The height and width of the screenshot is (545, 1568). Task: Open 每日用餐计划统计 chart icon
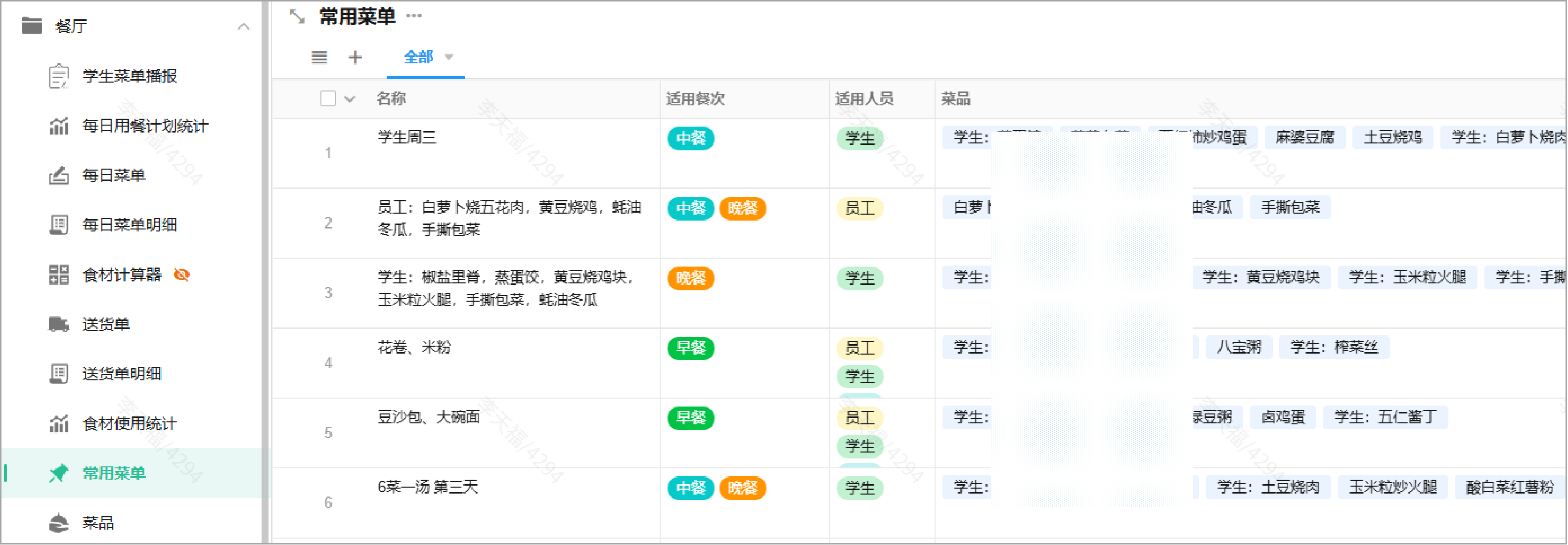pos(58,126)
